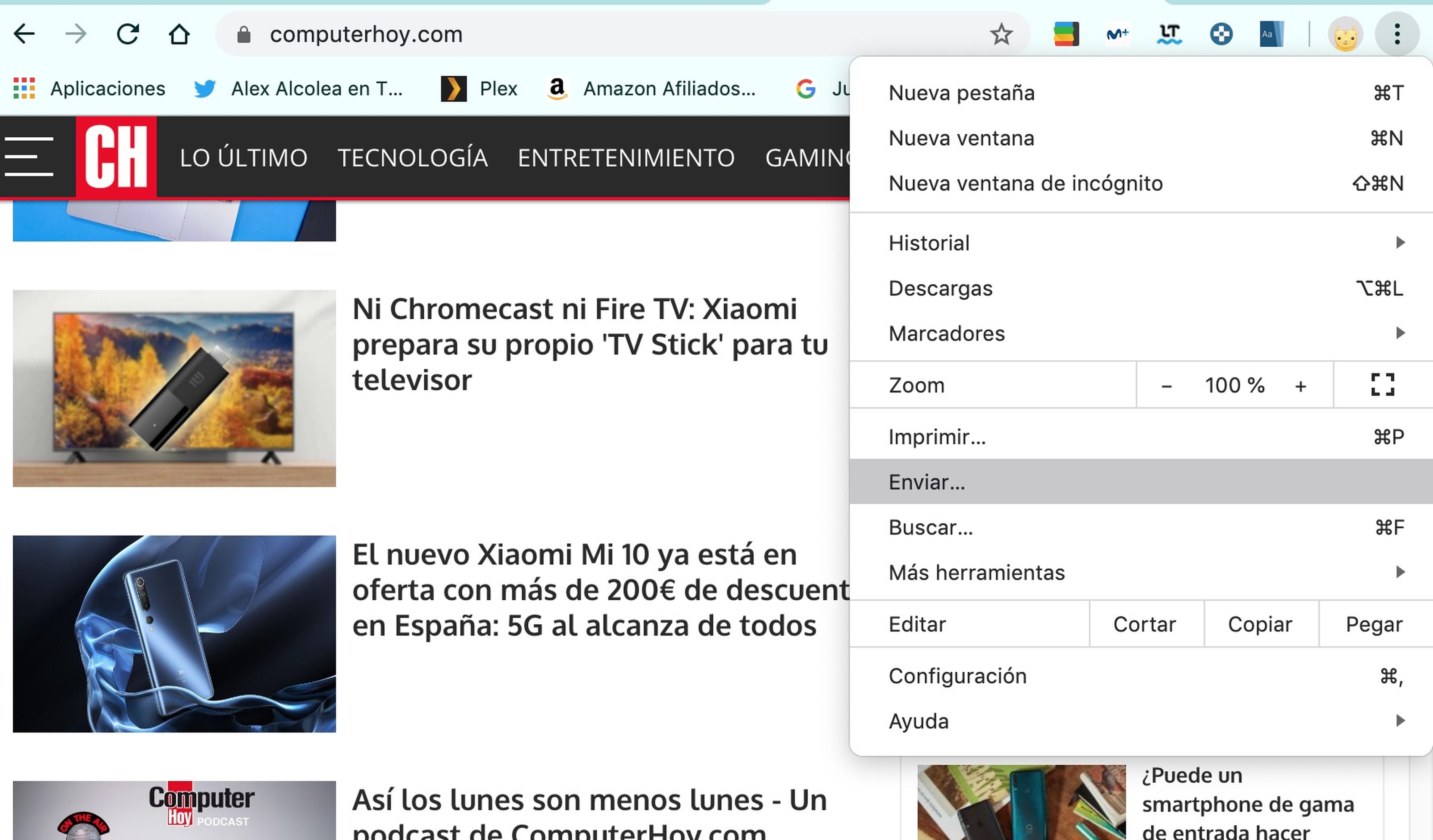Increase zoom with the plus button
Image resolution: width=1433 pixels, height=840 pixels.
(1301, 386)
